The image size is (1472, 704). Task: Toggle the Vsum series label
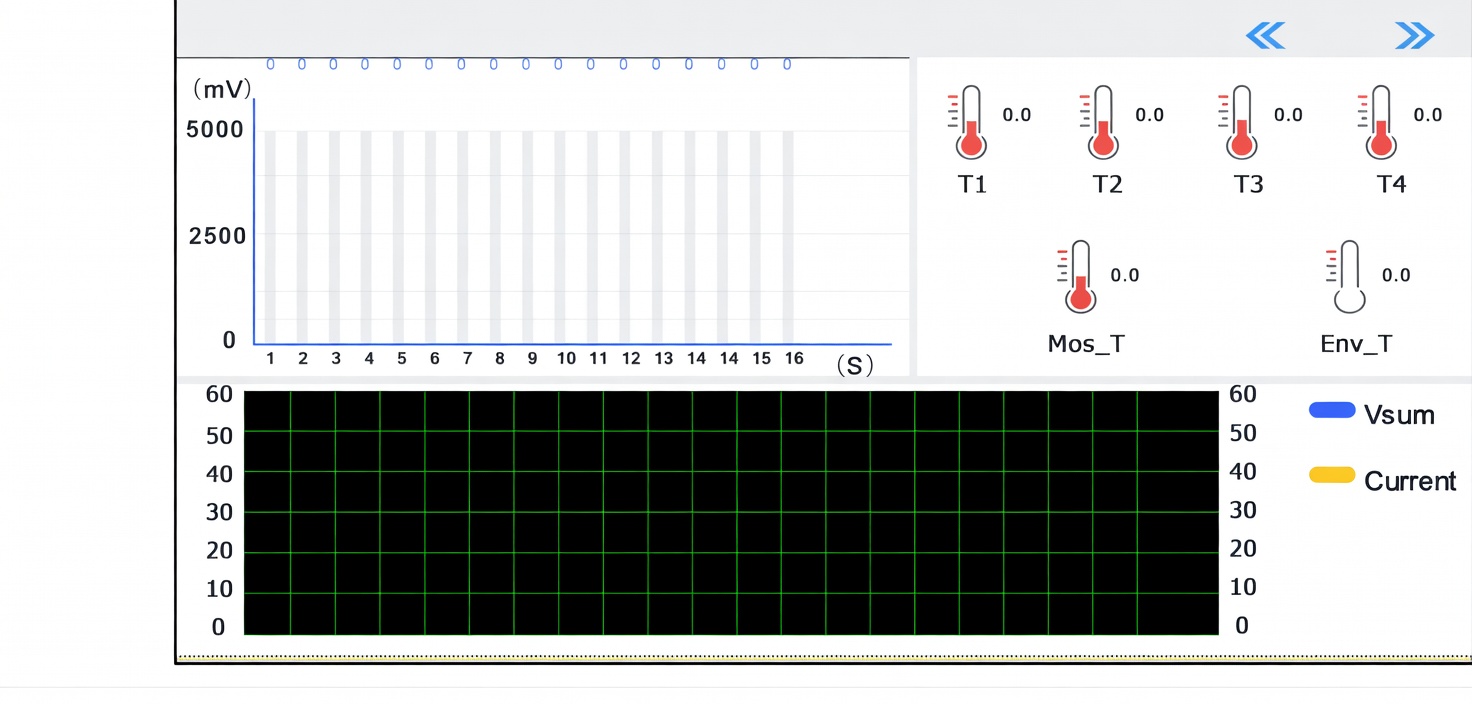coord(1398,415)
